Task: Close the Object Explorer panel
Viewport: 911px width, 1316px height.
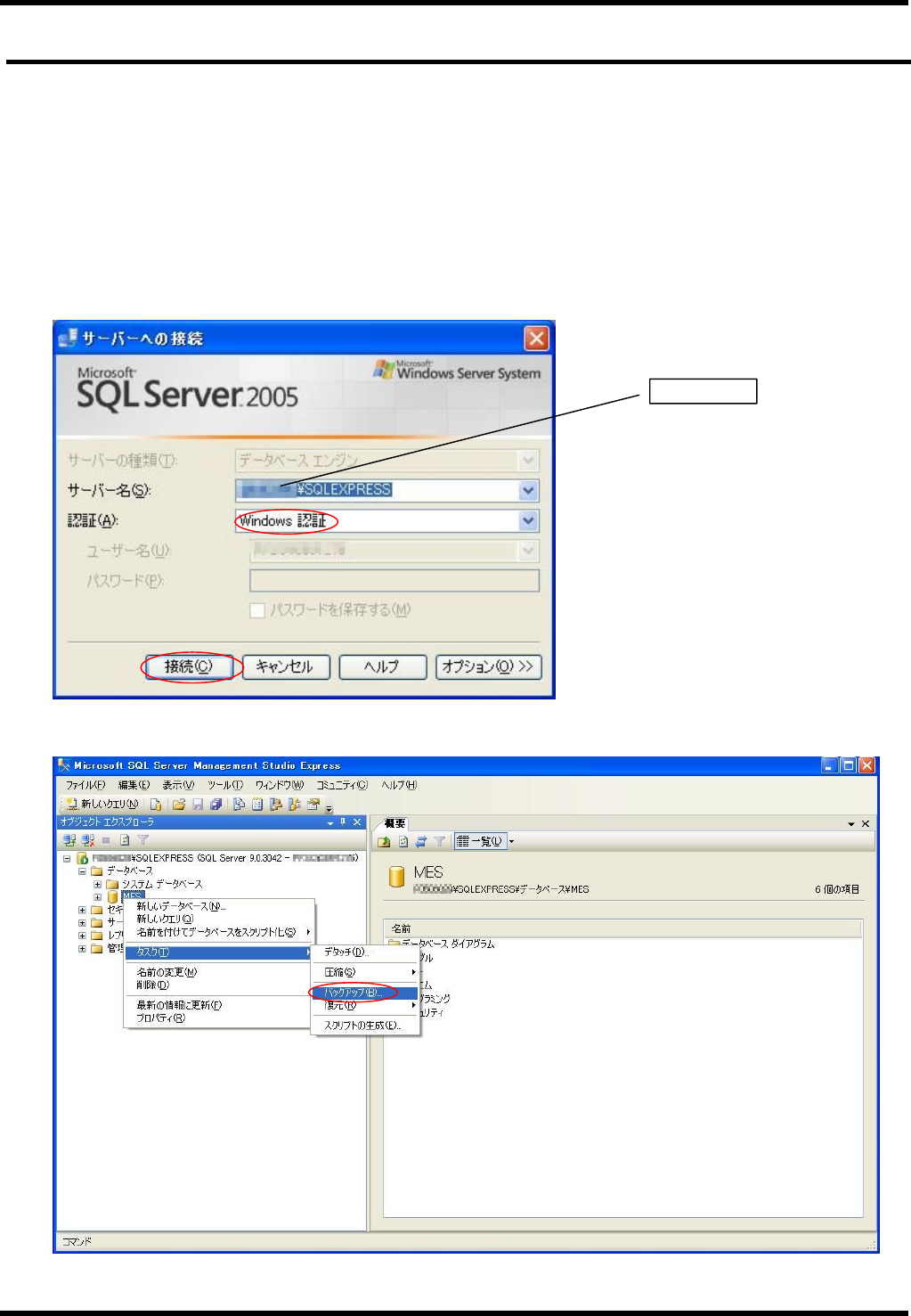Action: (357, 822)
